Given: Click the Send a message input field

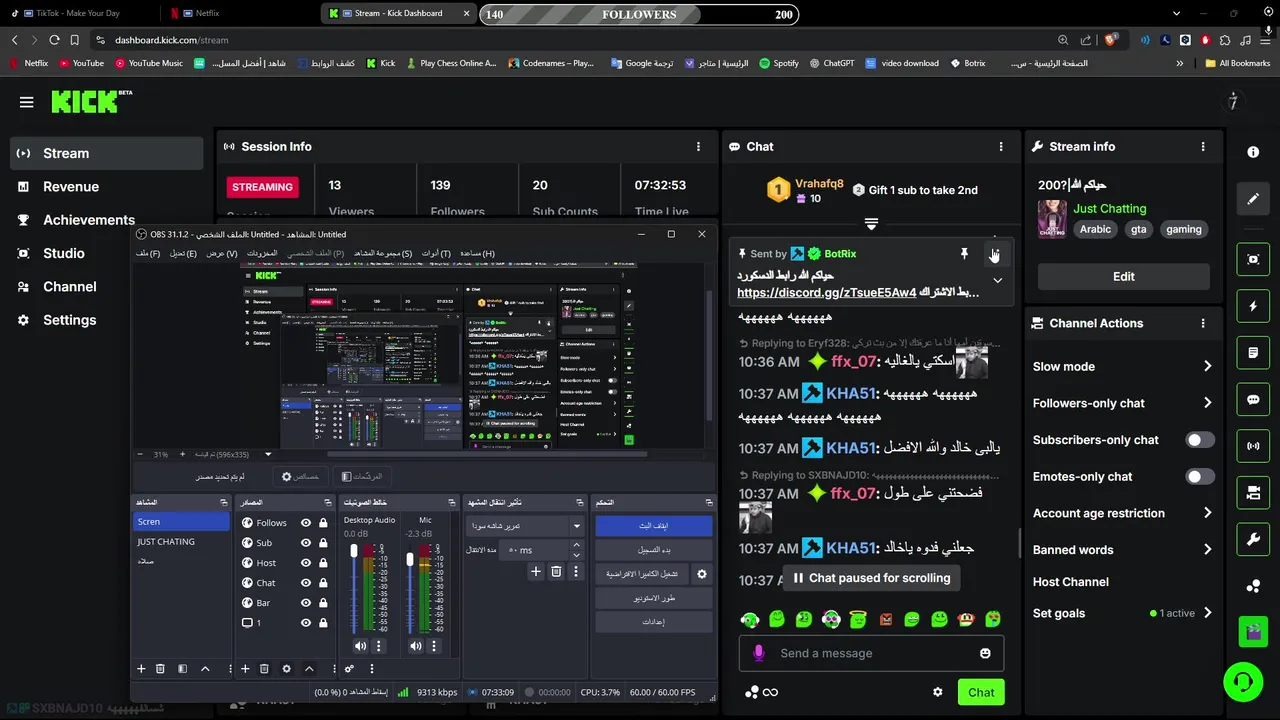Looking at the screenshot, I should coord(870,653).
